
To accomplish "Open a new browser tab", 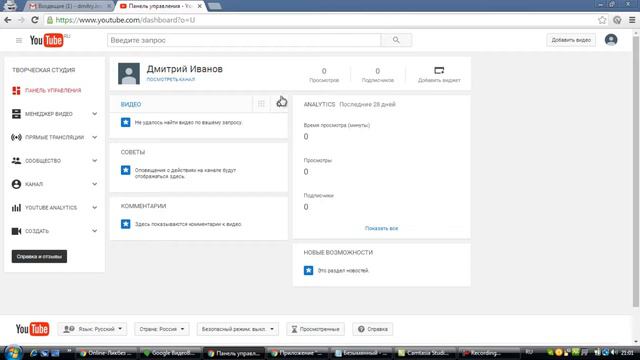I will 214,6.
